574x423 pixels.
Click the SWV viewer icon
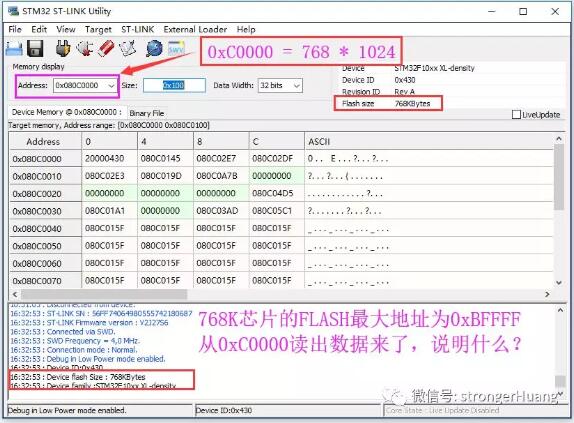[x=176, y=48]
